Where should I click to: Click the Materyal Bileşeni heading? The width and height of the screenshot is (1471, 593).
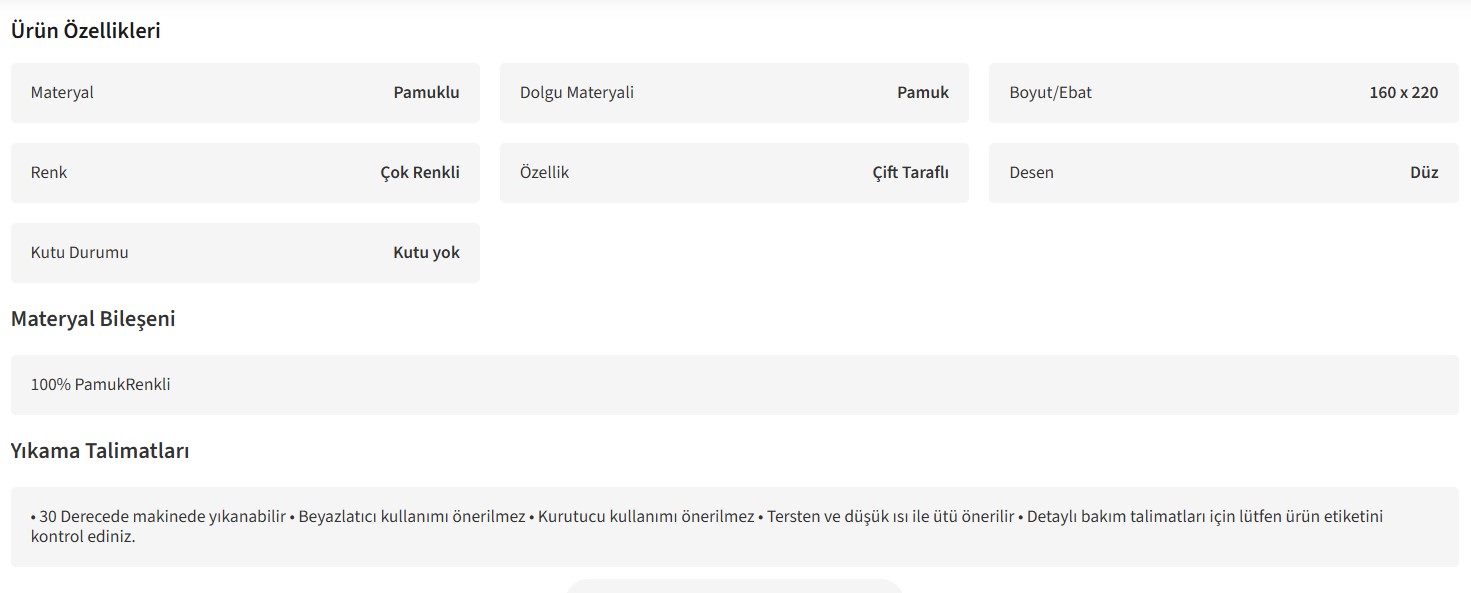point(93,319)
